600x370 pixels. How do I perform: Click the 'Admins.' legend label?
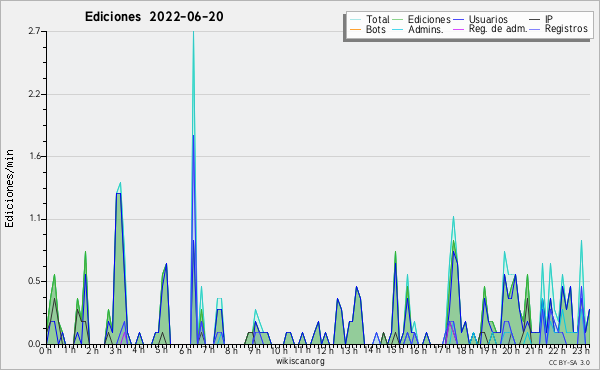point(426,29)
